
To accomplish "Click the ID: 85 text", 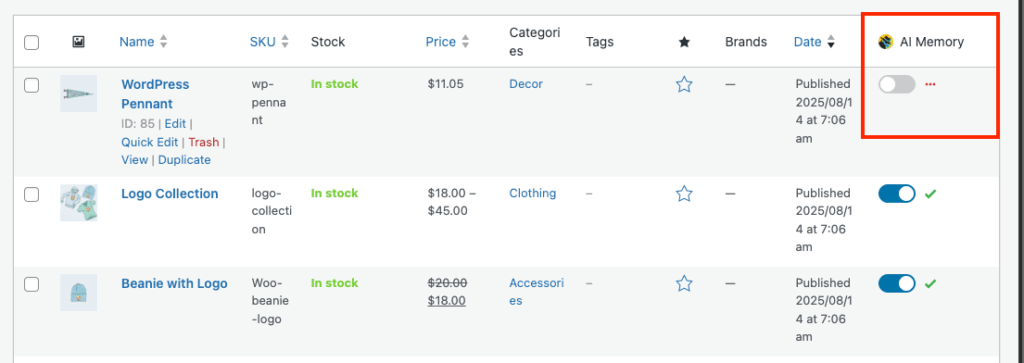I will (x=138, y=123).
